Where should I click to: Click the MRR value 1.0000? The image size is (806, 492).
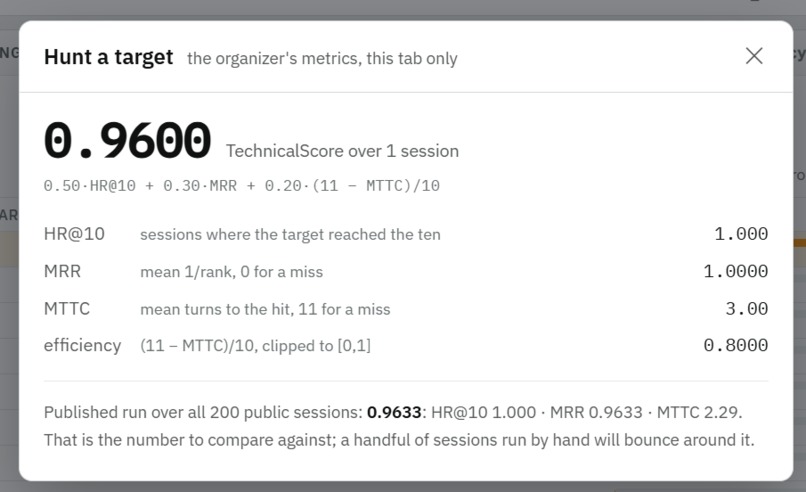pyautogui.click(x=736, y=271)
